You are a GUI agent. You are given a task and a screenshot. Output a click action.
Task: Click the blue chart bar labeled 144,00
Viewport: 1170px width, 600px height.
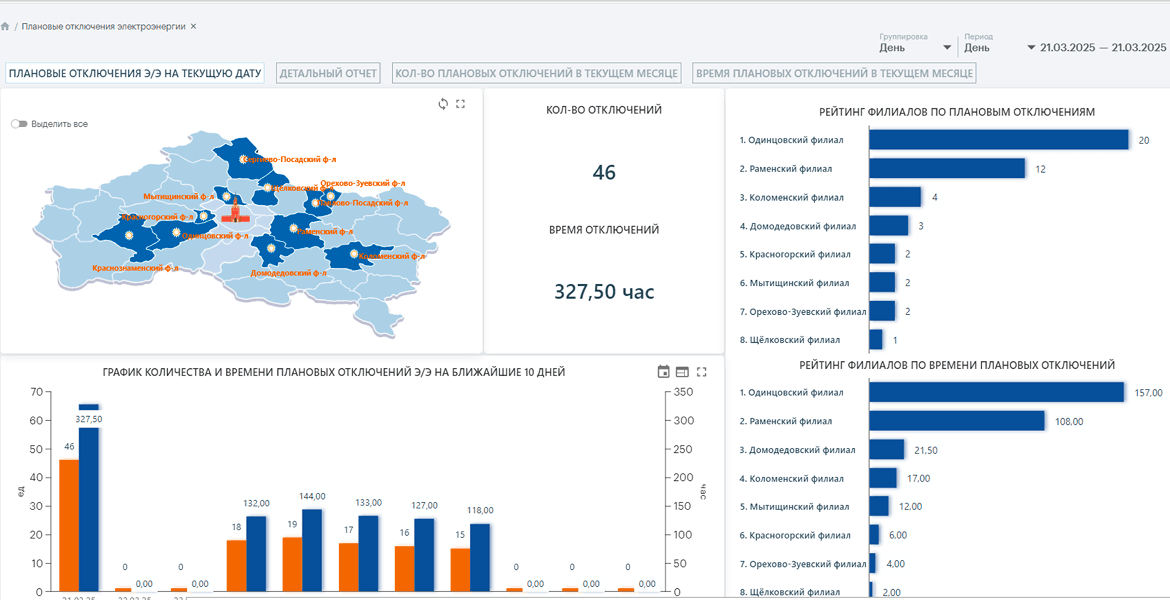coord(312,551)
